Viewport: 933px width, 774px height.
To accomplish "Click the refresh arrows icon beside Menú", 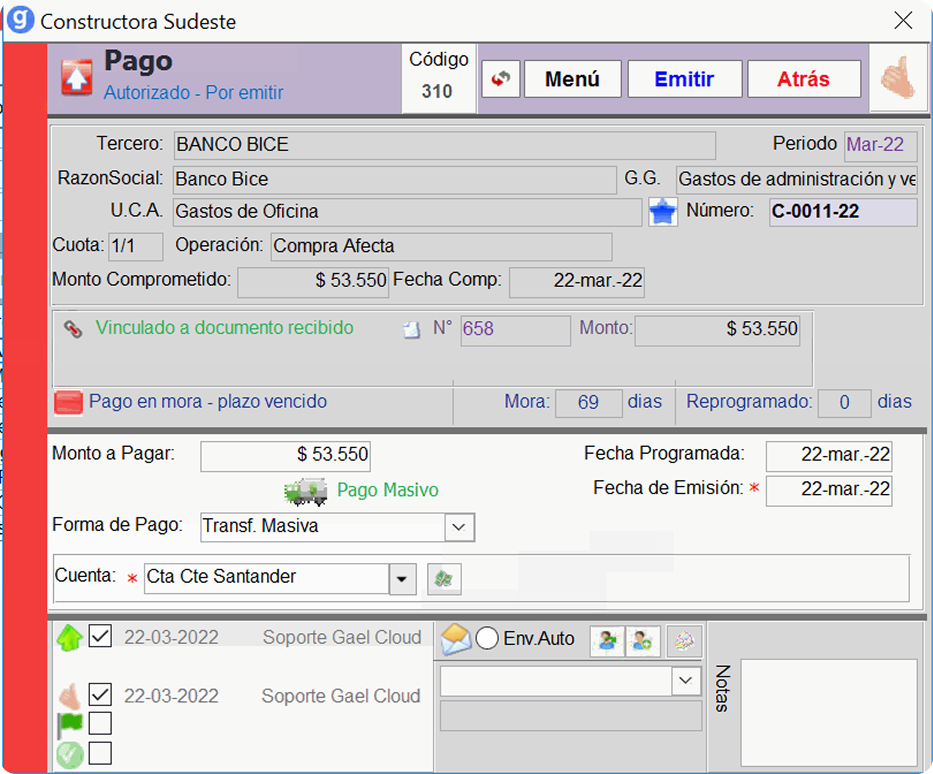I will coord(500,79).
